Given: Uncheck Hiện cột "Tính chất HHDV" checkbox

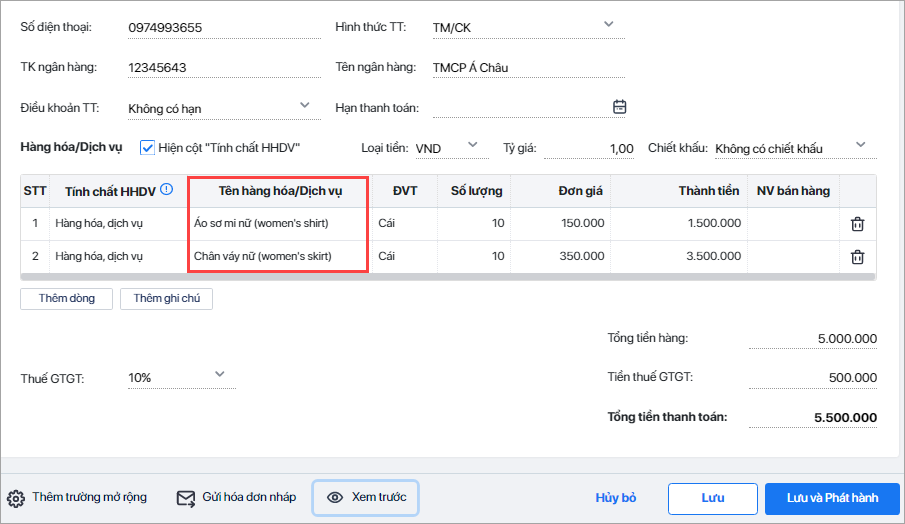Looking at the screenshot, I should (x=147, y=148).
